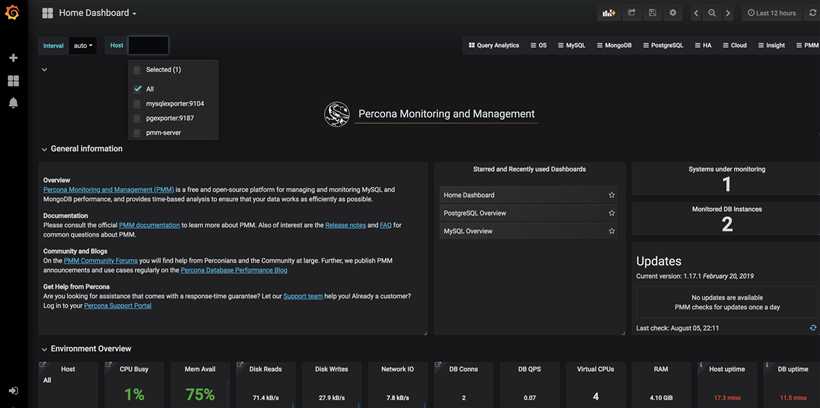820x408 pixels.
Task: Open the Cloud menu
Action: pyautogui.click(x=735, y=46)
